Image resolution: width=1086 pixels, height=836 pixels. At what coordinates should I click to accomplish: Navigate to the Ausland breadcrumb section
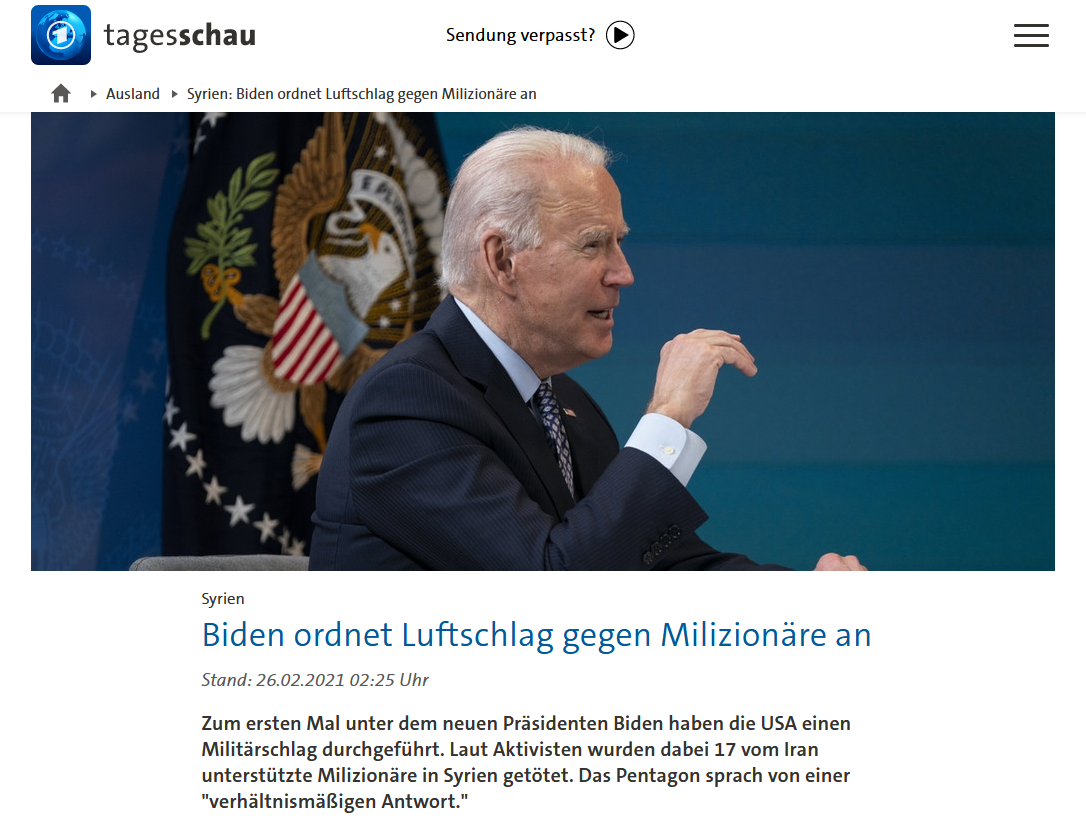(133, 94)
